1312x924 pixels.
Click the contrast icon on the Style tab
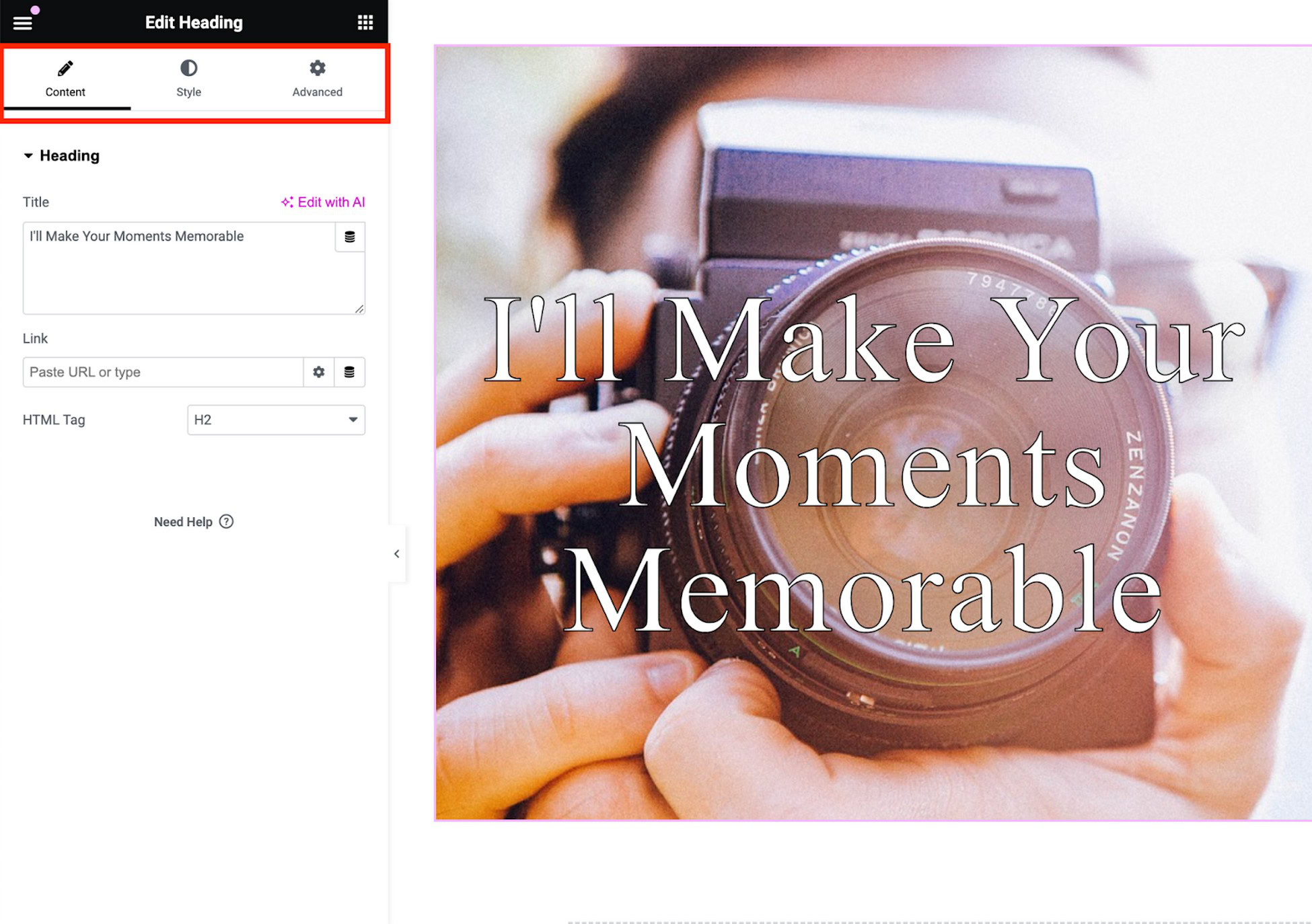click(188, 67)
